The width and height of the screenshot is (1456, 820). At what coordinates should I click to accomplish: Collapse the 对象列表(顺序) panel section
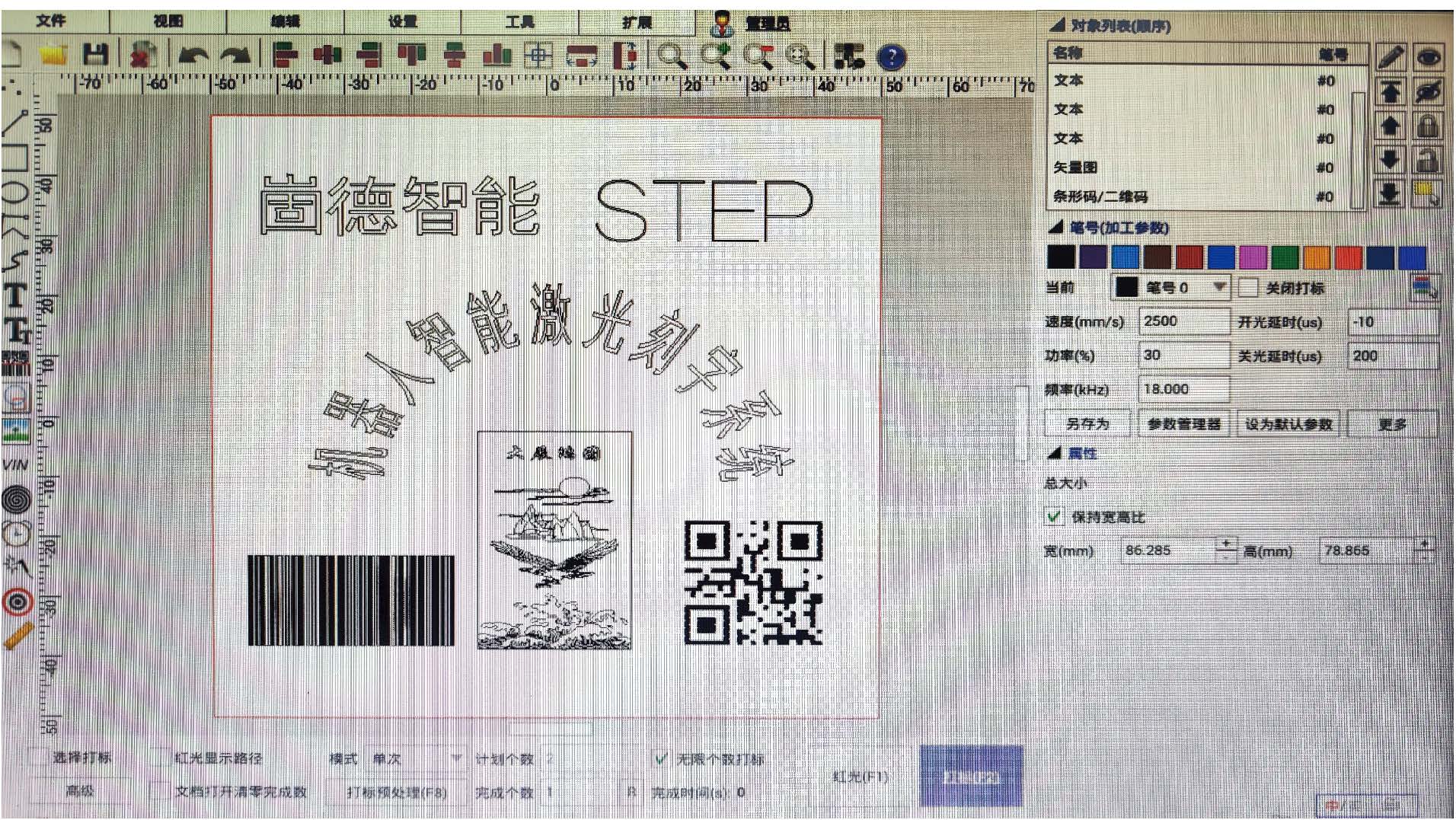click(x=1056, y=25)
